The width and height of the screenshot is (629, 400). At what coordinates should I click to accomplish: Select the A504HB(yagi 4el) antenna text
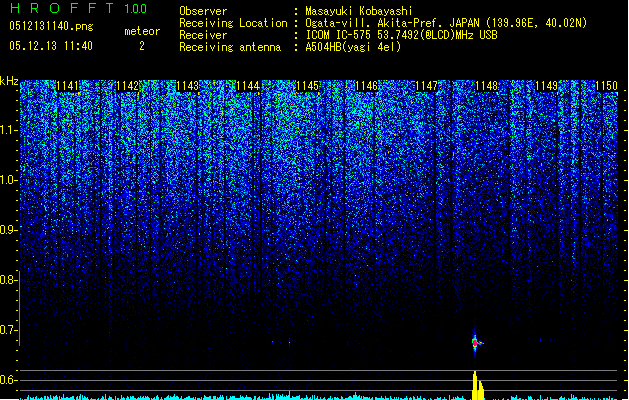pos(353,47)
